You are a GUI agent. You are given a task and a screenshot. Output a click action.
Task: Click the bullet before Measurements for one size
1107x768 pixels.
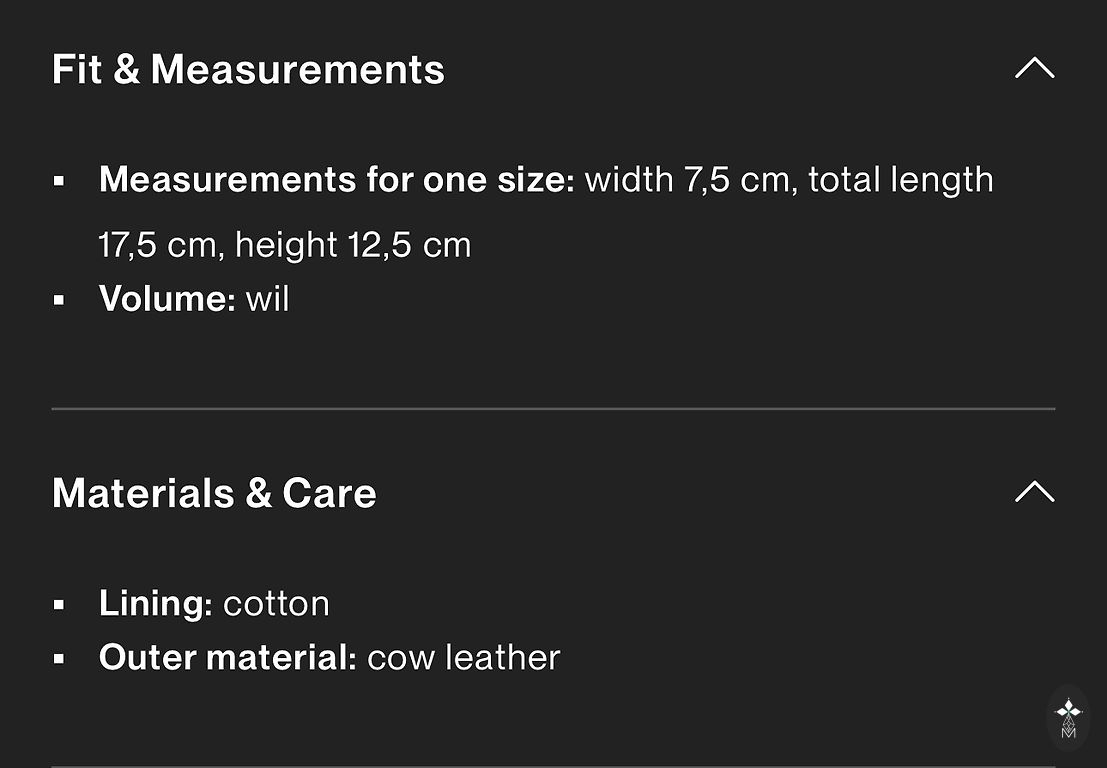coord(59,182)
